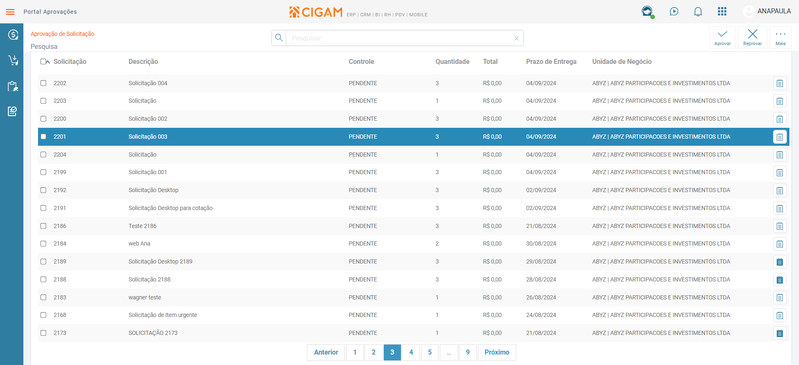Check the box for request 2199
Screen dimensions: 799x365
pyautogui.click(x=43, y=172)
